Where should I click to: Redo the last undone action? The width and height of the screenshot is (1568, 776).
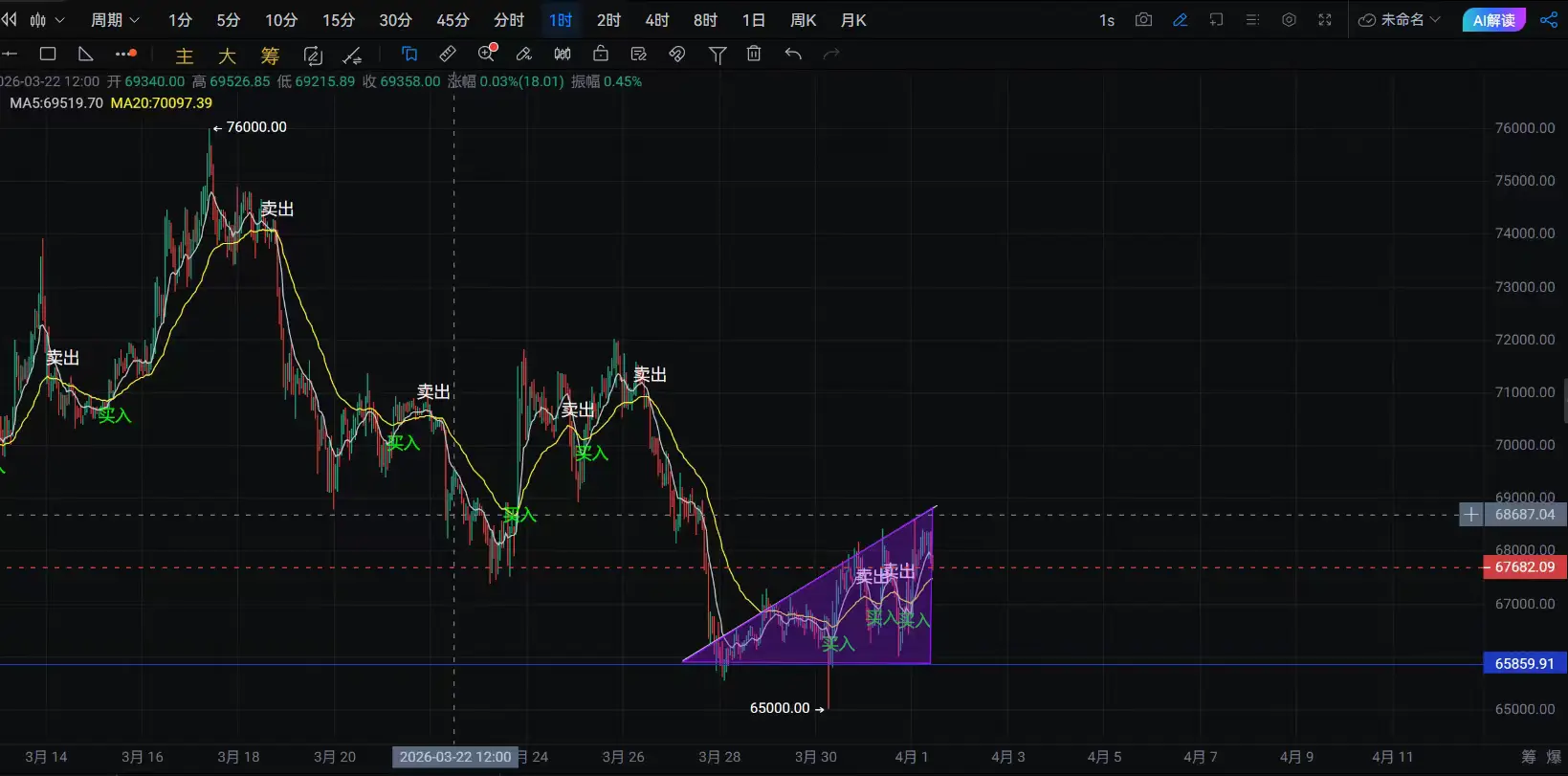[x=831, y=55]
